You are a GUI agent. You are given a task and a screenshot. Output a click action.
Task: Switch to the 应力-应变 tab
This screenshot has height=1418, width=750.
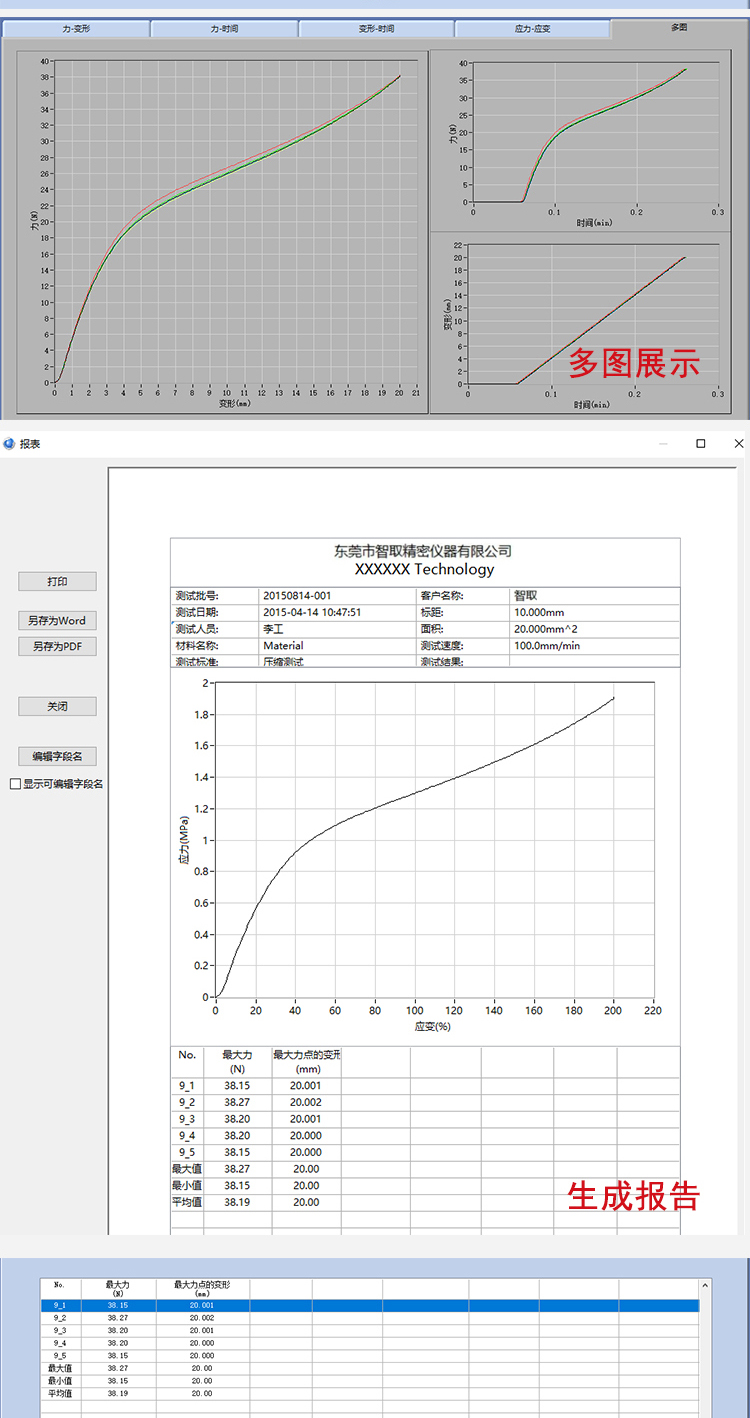[532, 29]
